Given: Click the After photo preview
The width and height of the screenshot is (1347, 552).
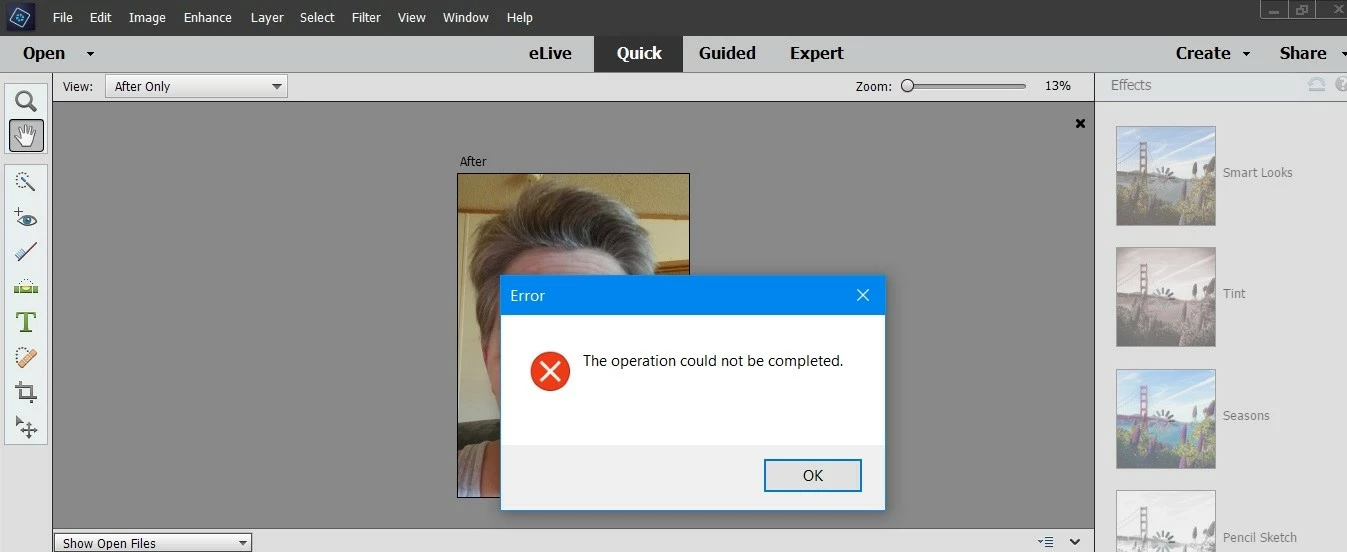Looking at the screenshot, I should point(573,335).
